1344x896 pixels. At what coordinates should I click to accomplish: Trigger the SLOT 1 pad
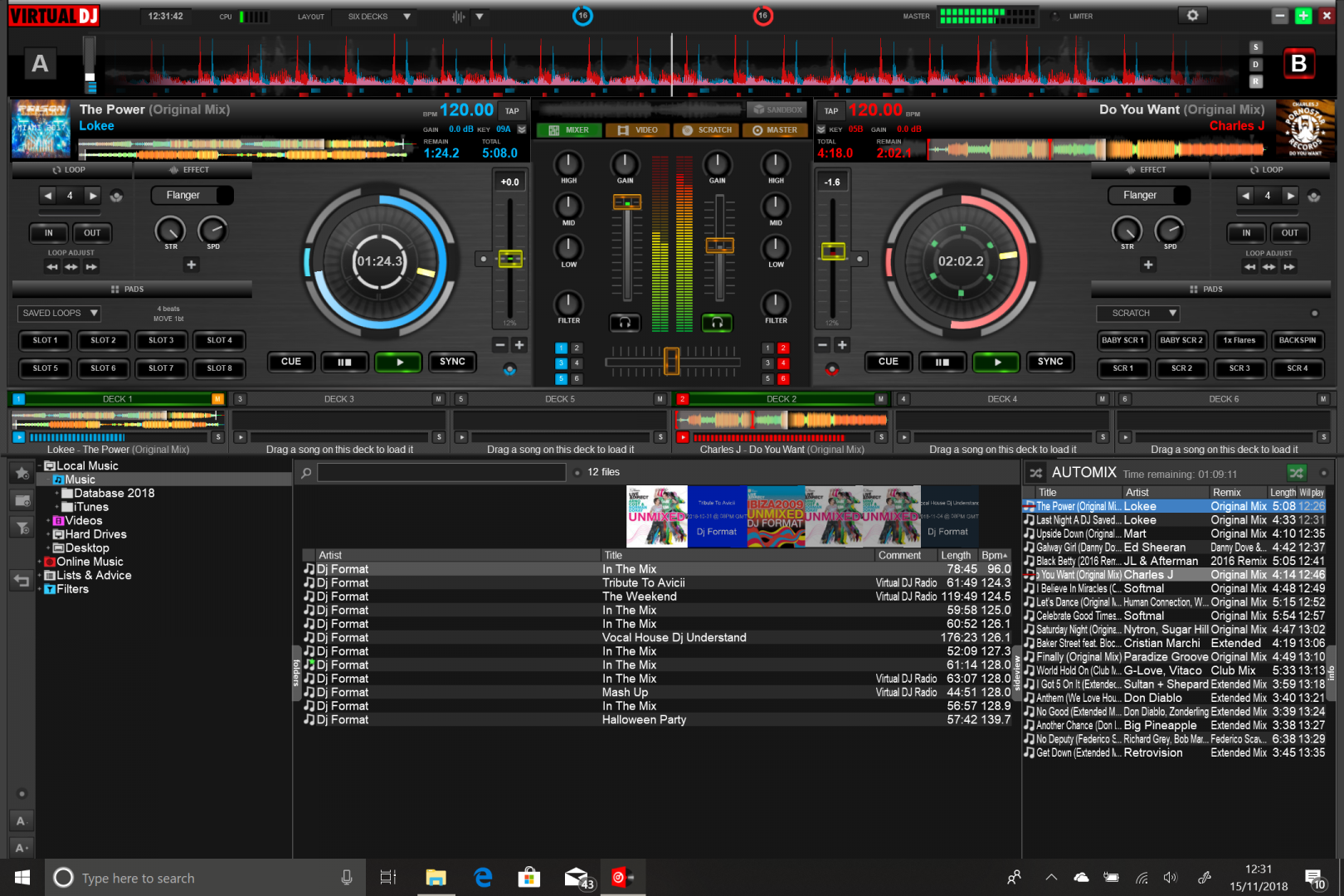46,341
